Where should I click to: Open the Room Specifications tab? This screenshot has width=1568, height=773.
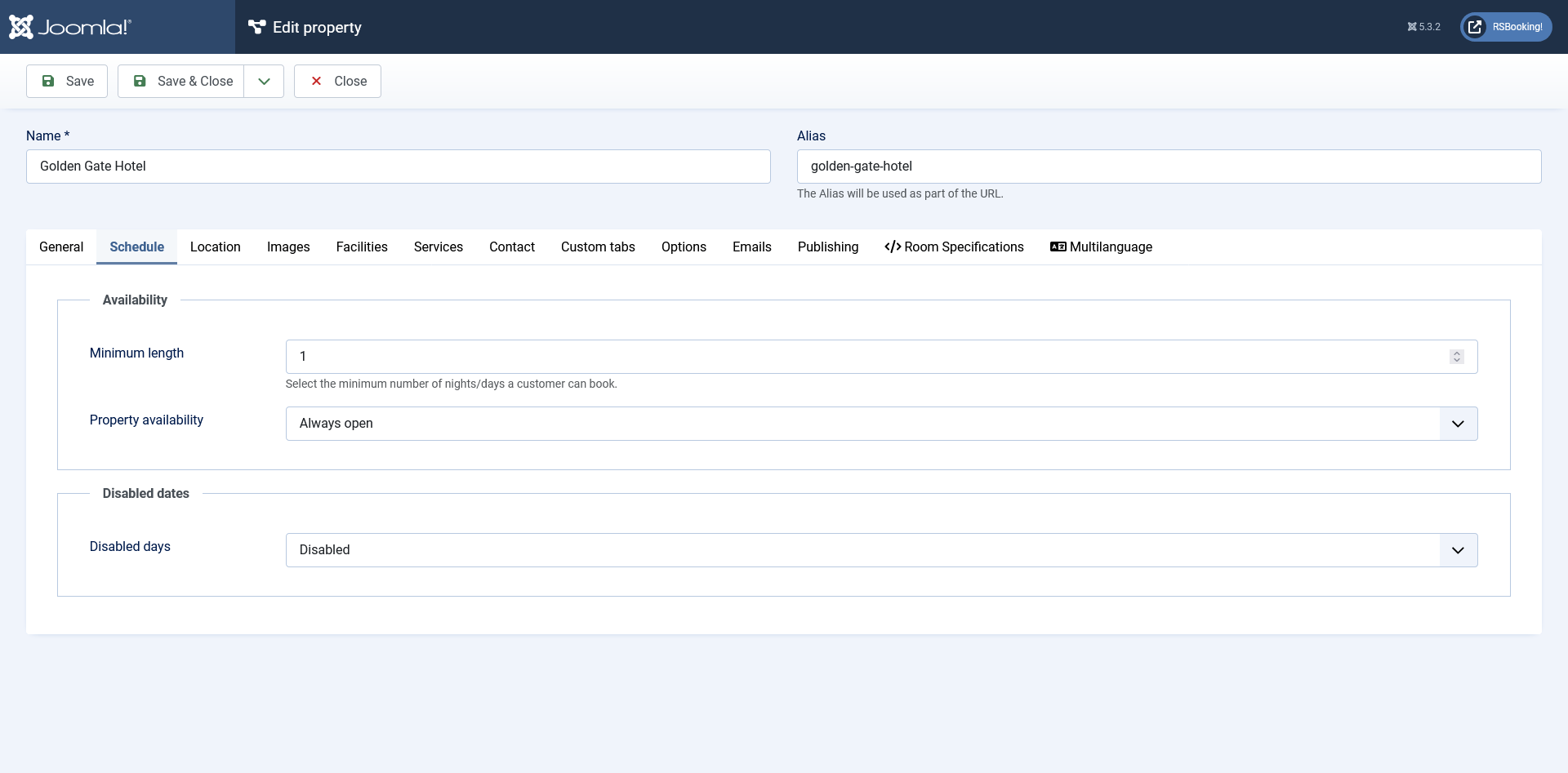954,247
